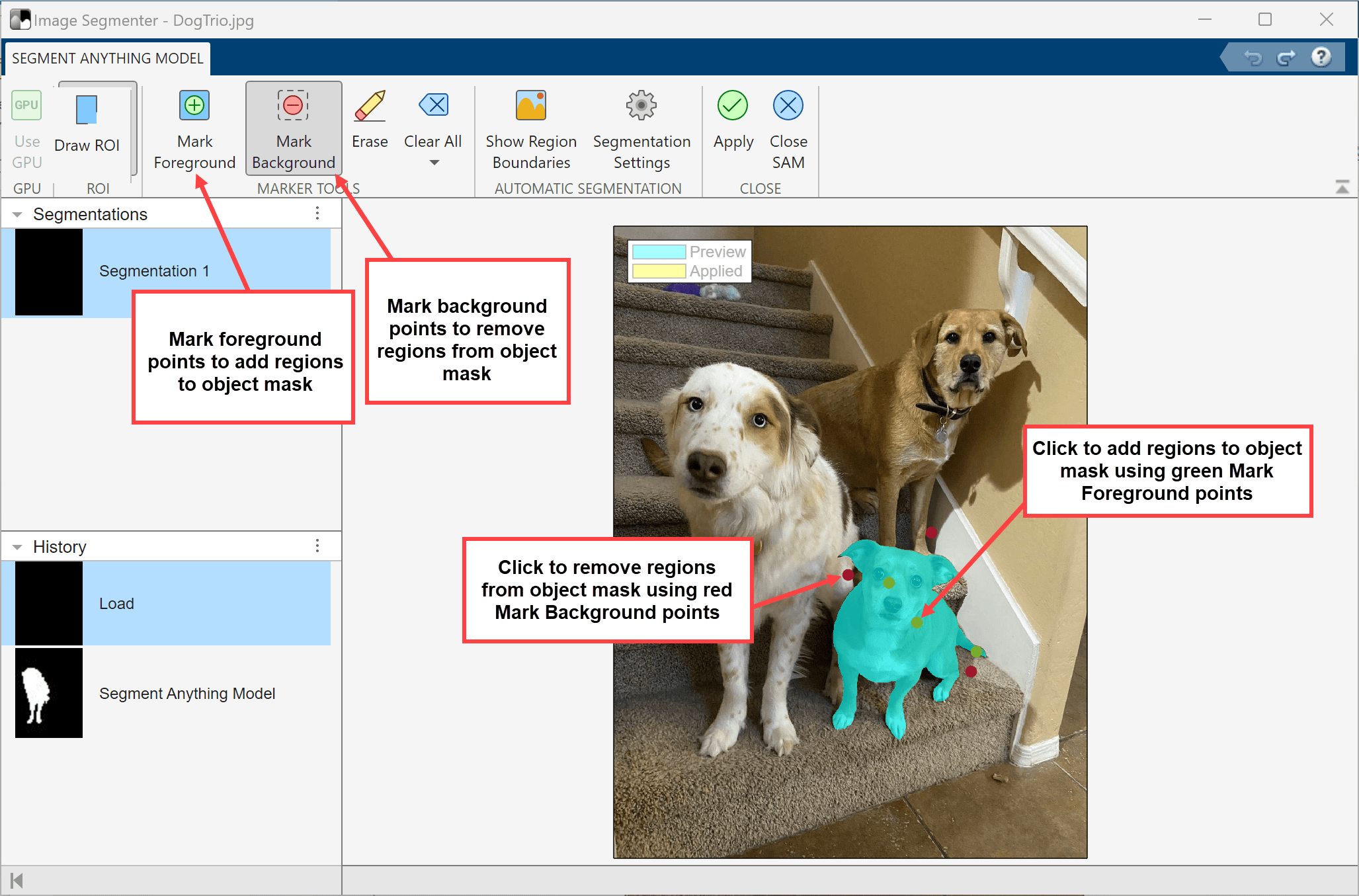1359x896 pixels.
Task: Toggle Show Region Boundaries
Action: (x=531, y=106)
